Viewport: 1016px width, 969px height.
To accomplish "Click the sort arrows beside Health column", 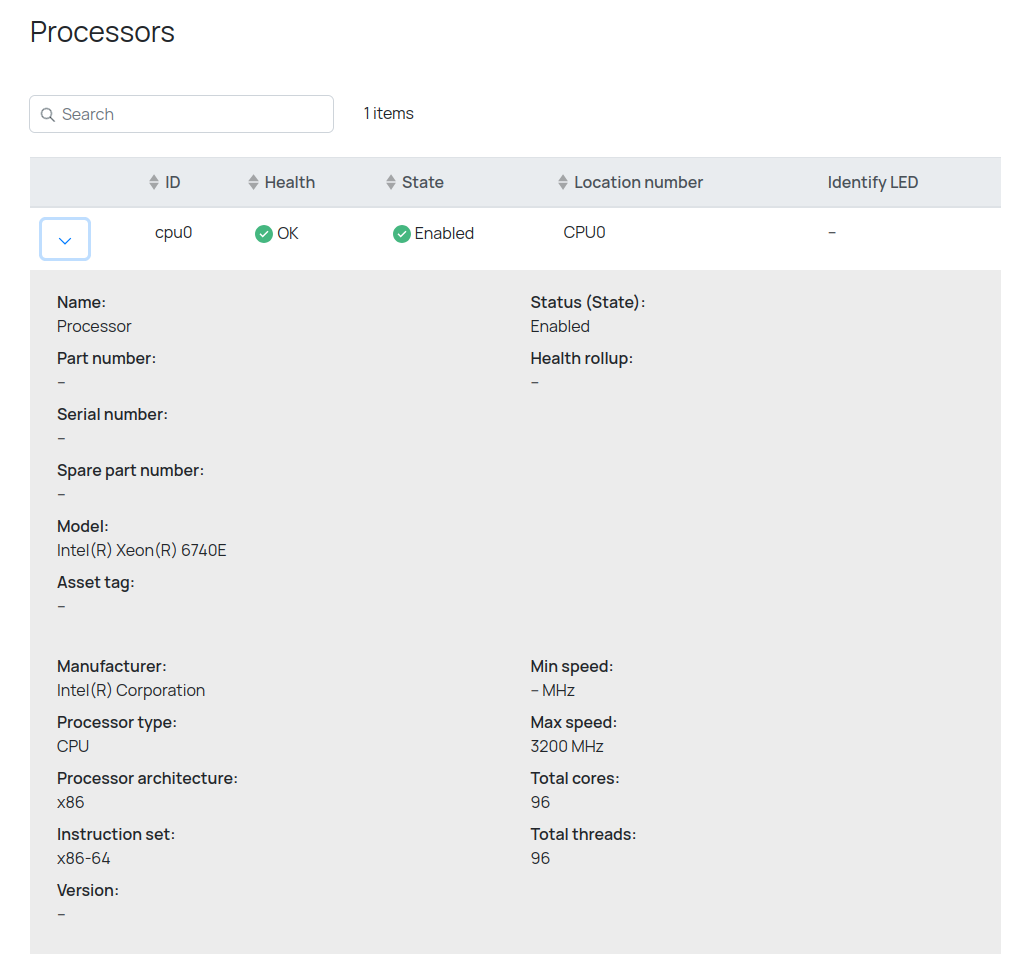I will click(253, 183).
